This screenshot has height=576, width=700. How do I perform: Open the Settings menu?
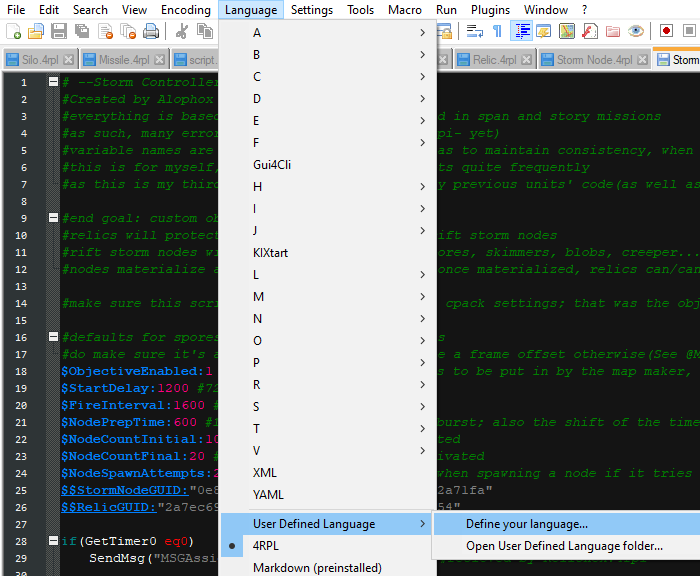click(311, 10)
